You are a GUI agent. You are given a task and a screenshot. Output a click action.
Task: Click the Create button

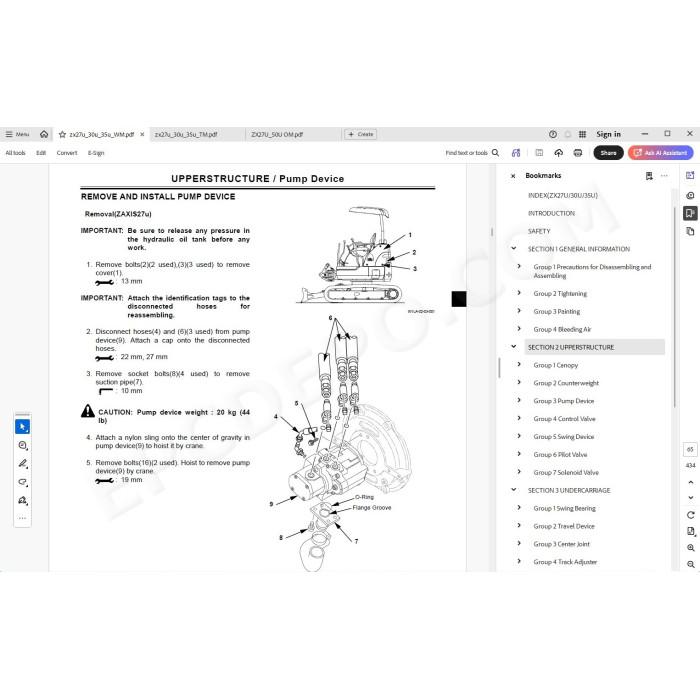tap(361, 134)
